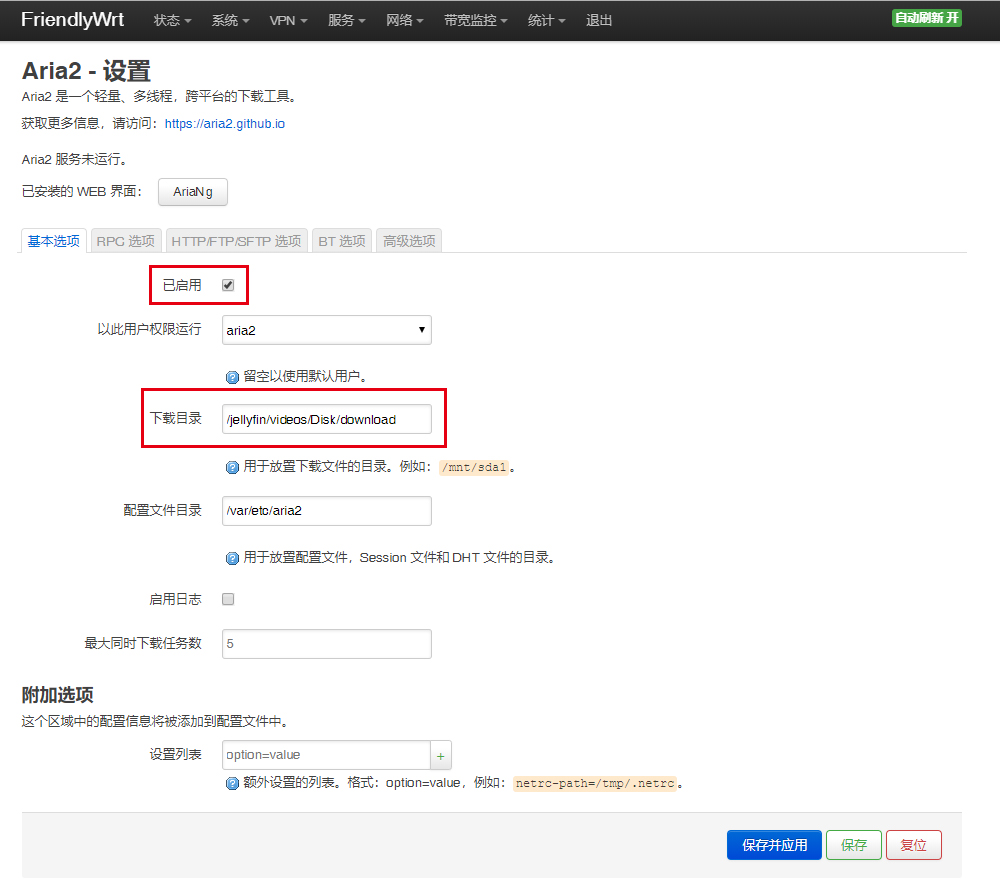Image resolution: width=1000 pixels, height=880 pixels.
Task: Toggle the 已启用 checkbox
Action: (228, 285)
